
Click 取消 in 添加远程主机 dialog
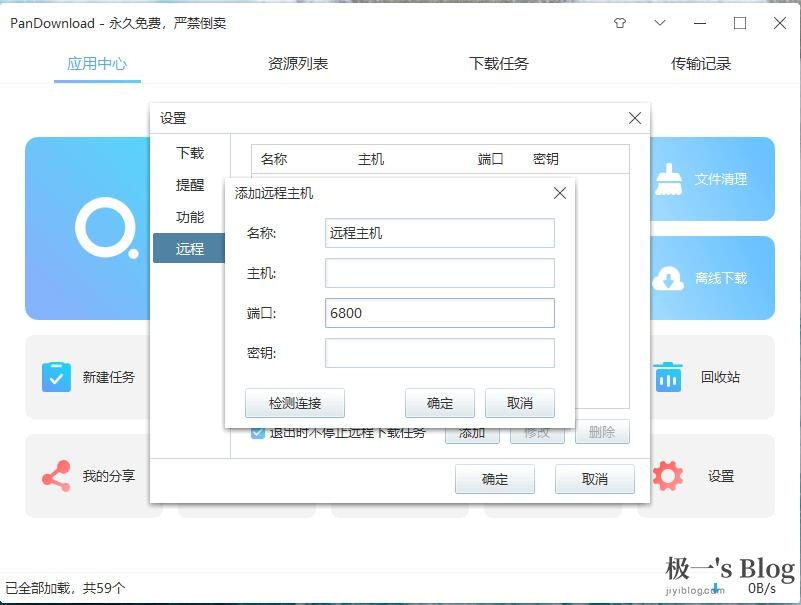tap(520, 403)
